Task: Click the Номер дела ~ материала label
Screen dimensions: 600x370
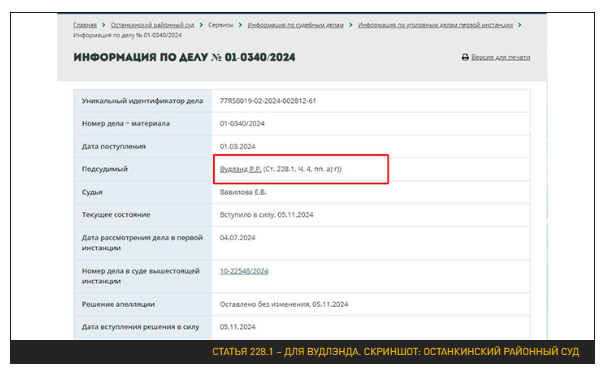Action: pos(126,124)
